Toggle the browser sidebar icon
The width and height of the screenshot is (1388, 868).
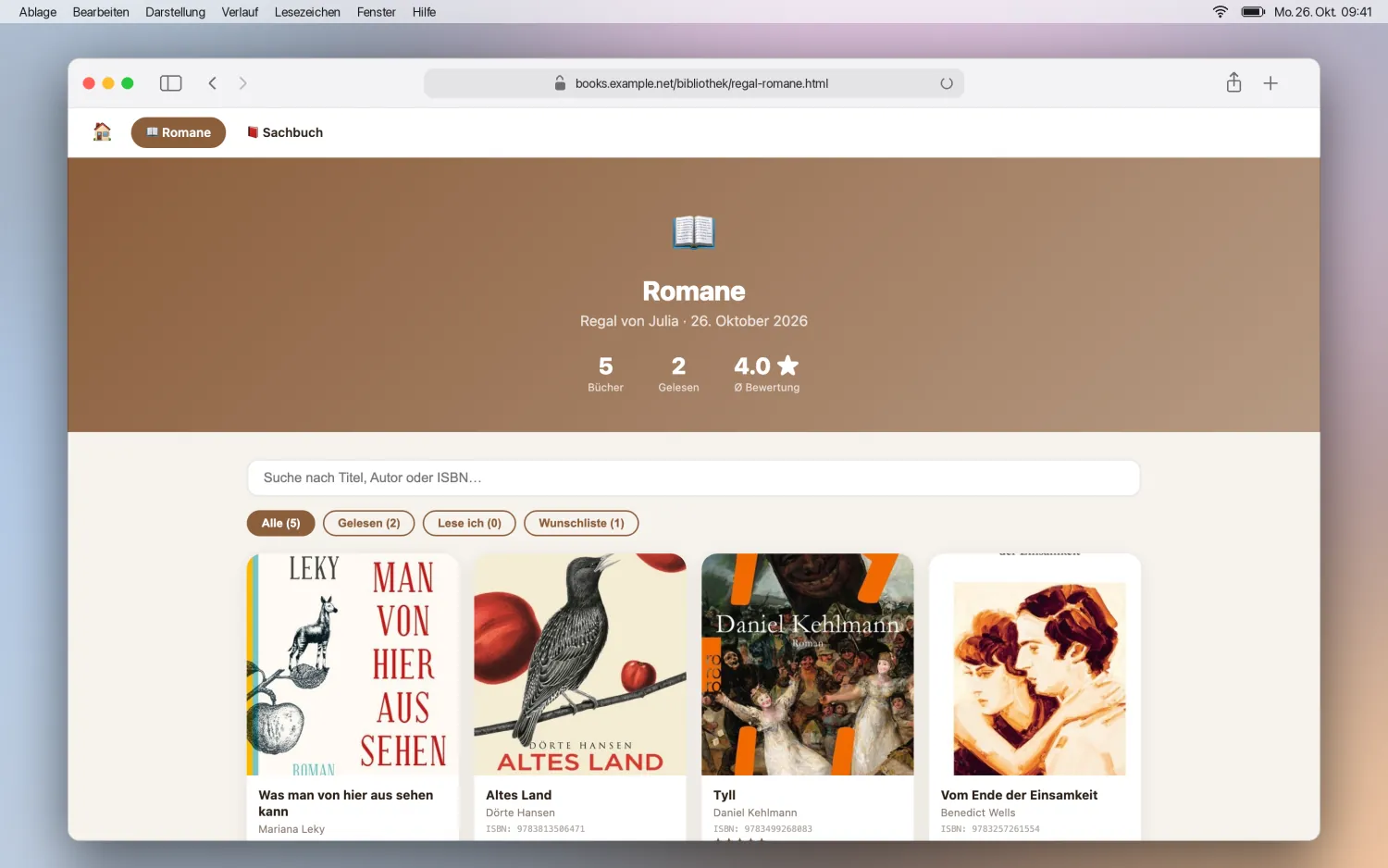tap(170, 83)
